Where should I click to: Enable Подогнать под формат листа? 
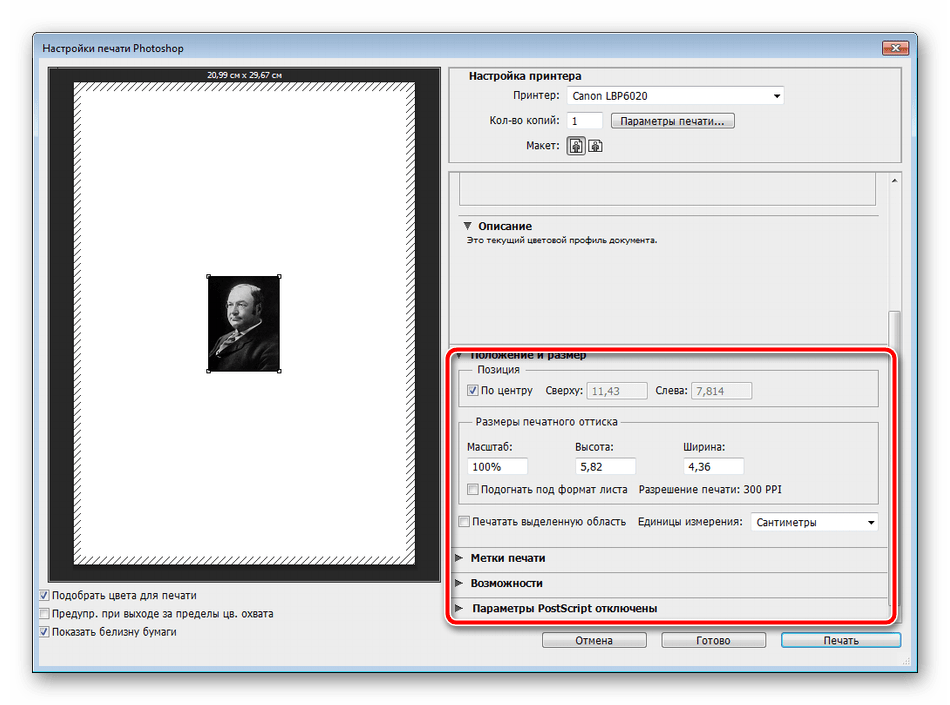[473, 489]
